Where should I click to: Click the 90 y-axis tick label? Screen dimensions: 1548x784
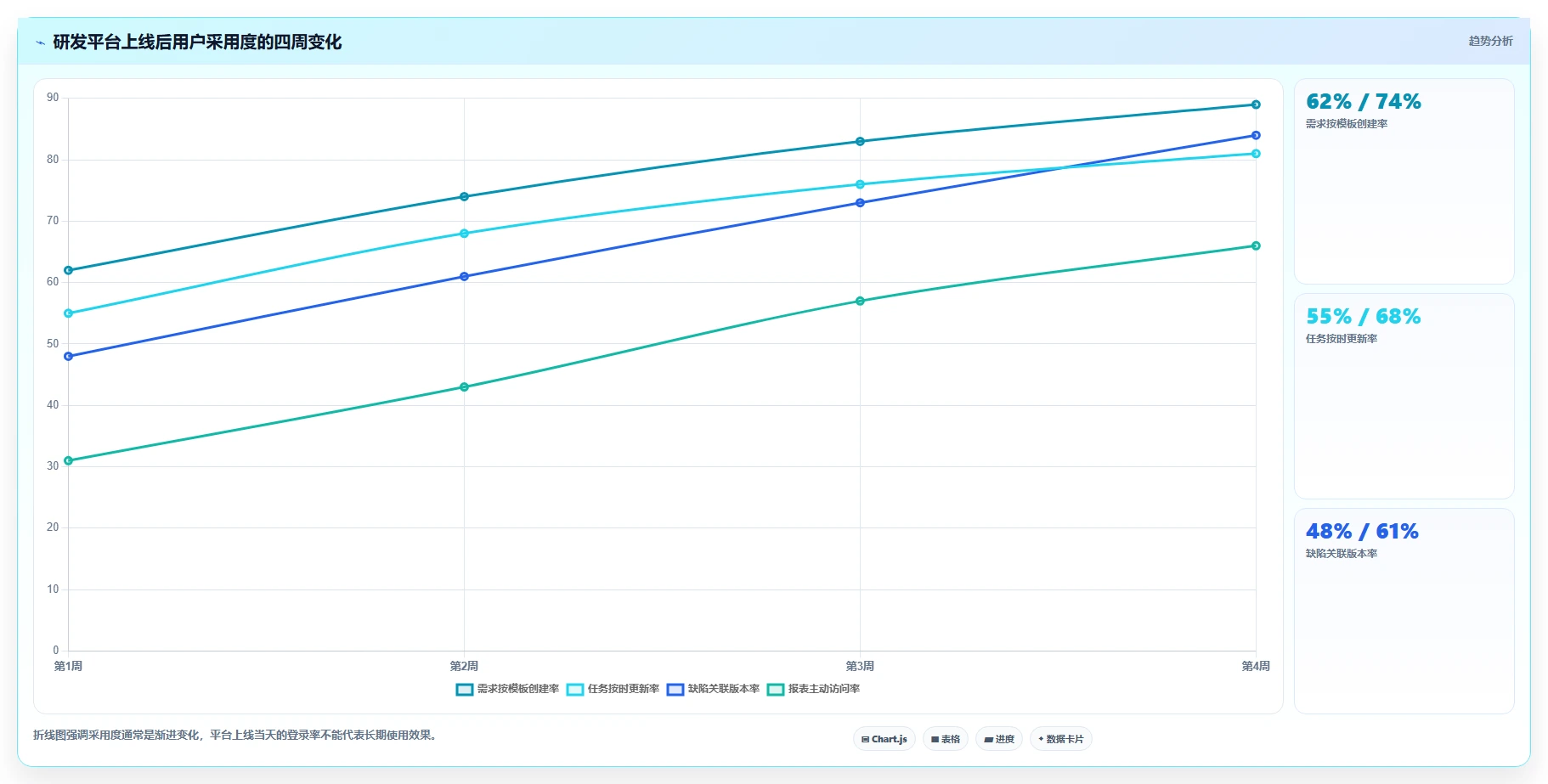click(53, 98)
